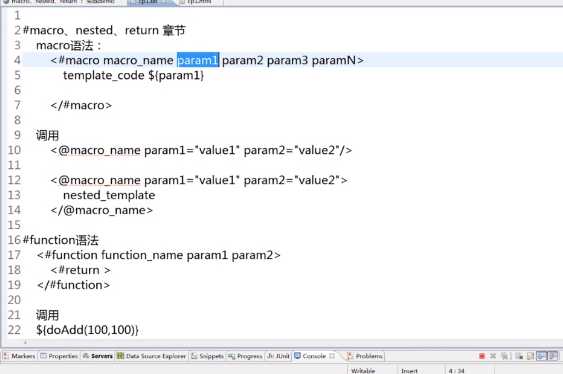Click the Problems tab icon
This screenshot has width=563, height=374.
coord(349,356)
